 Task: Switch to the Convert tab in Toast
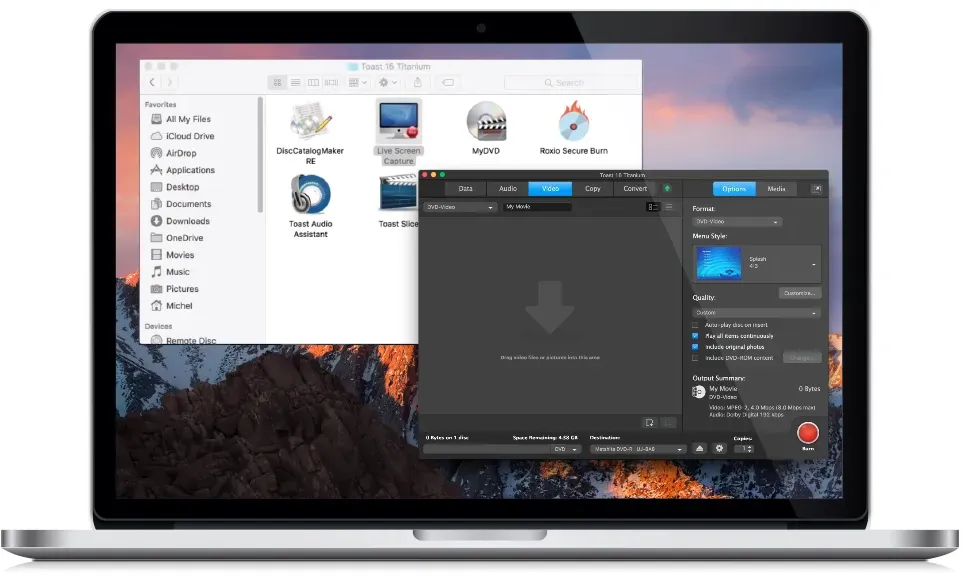[x=635, y=189]
